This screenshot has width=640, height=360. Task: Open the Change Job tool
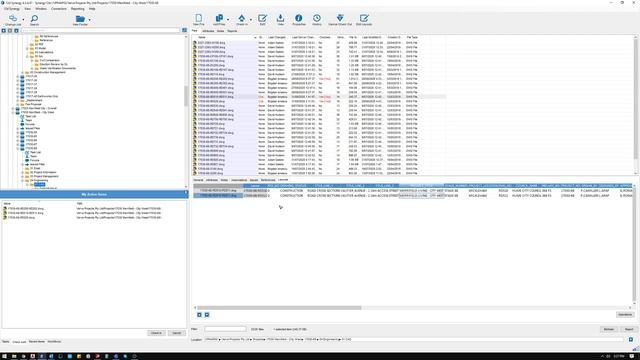coord(13,20)
